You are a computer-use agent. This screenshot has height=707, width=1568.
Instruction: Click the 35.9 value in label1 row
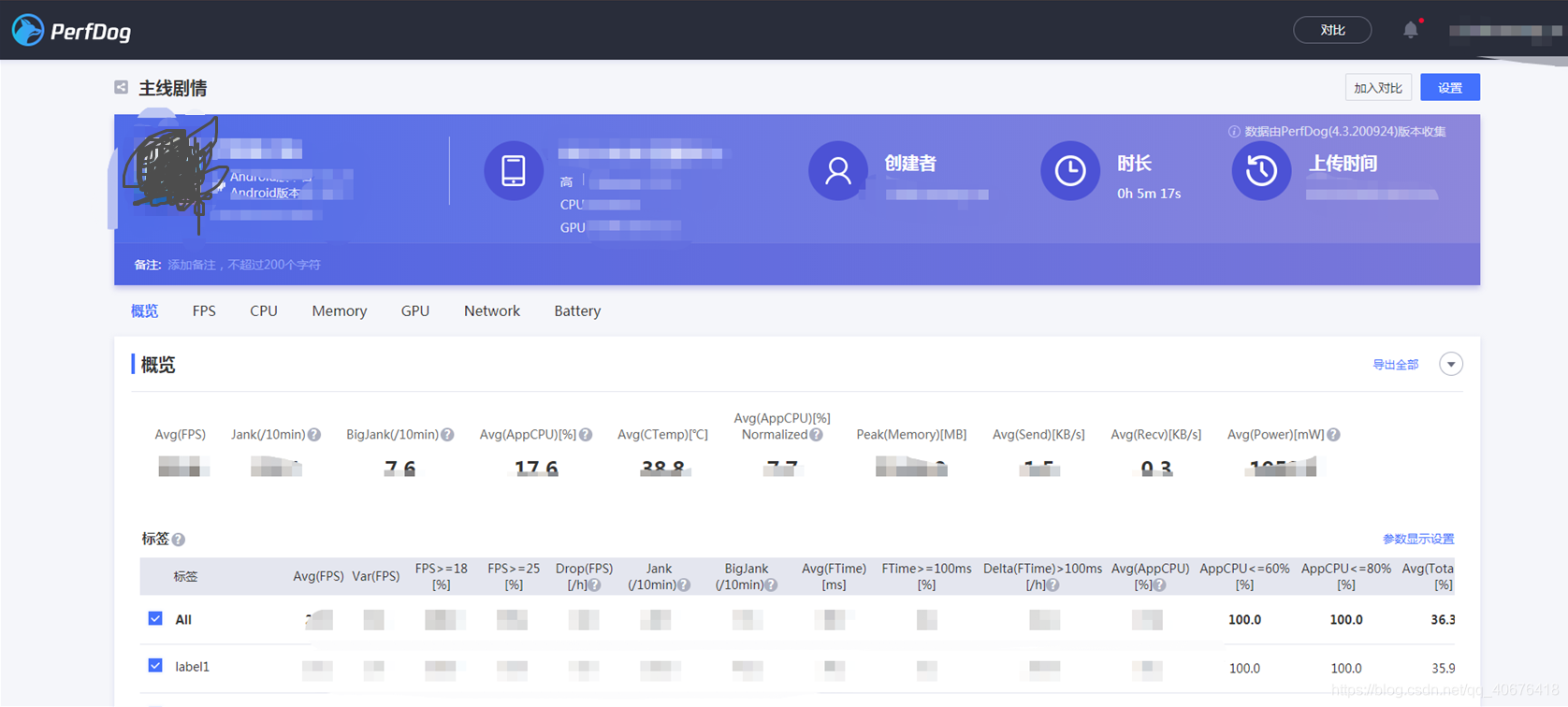[1443, 669]
